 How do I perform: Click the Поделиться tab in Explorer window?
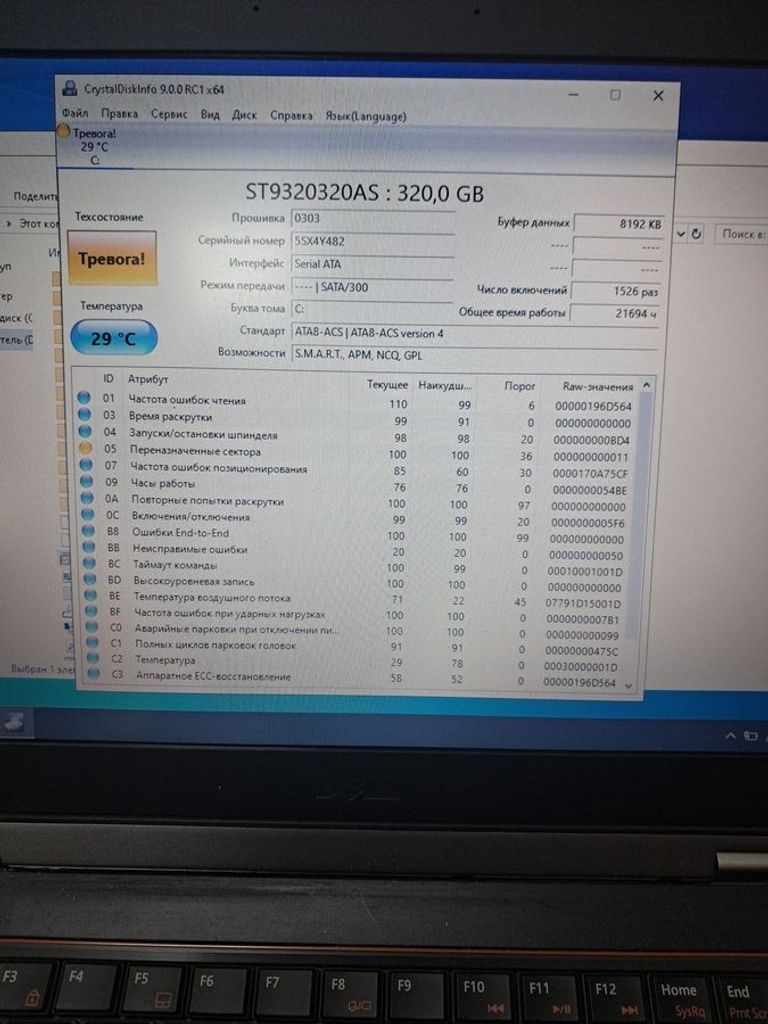coord(36,196)
